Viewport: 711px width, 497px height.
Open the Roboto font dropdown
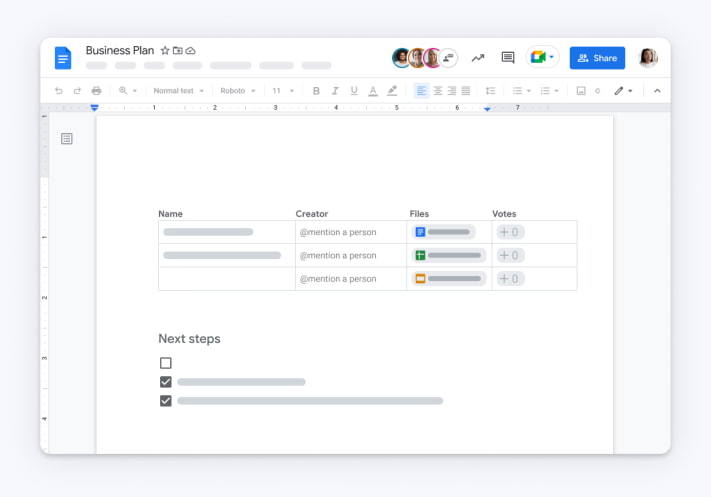pyautogui.click(x=237, y=91)
